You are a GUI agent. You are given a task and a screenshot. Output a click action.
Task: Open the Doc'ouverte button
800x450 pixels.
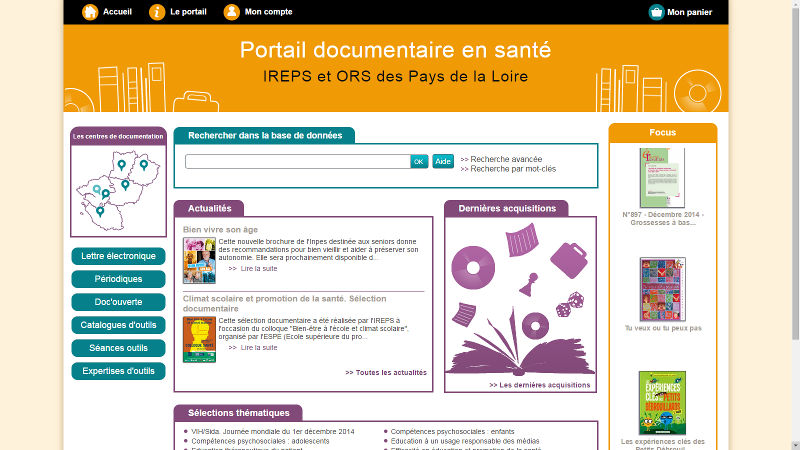[118, 302]
